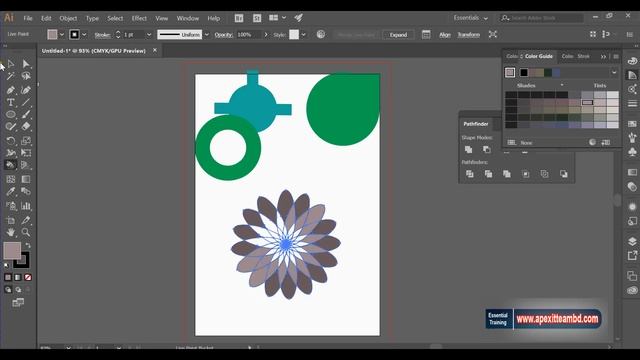Select the Magic Wand tool

[x=11, y=76]
